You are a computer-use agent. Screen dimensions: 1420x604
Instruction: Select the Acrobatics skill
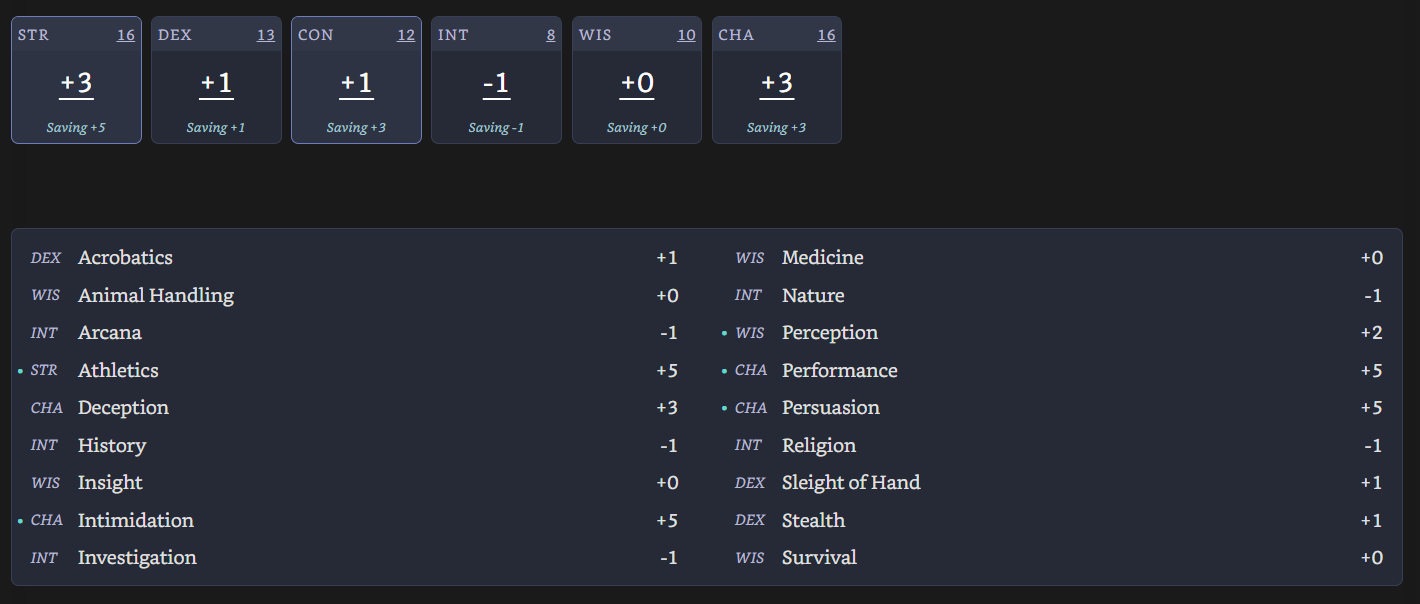125,258
